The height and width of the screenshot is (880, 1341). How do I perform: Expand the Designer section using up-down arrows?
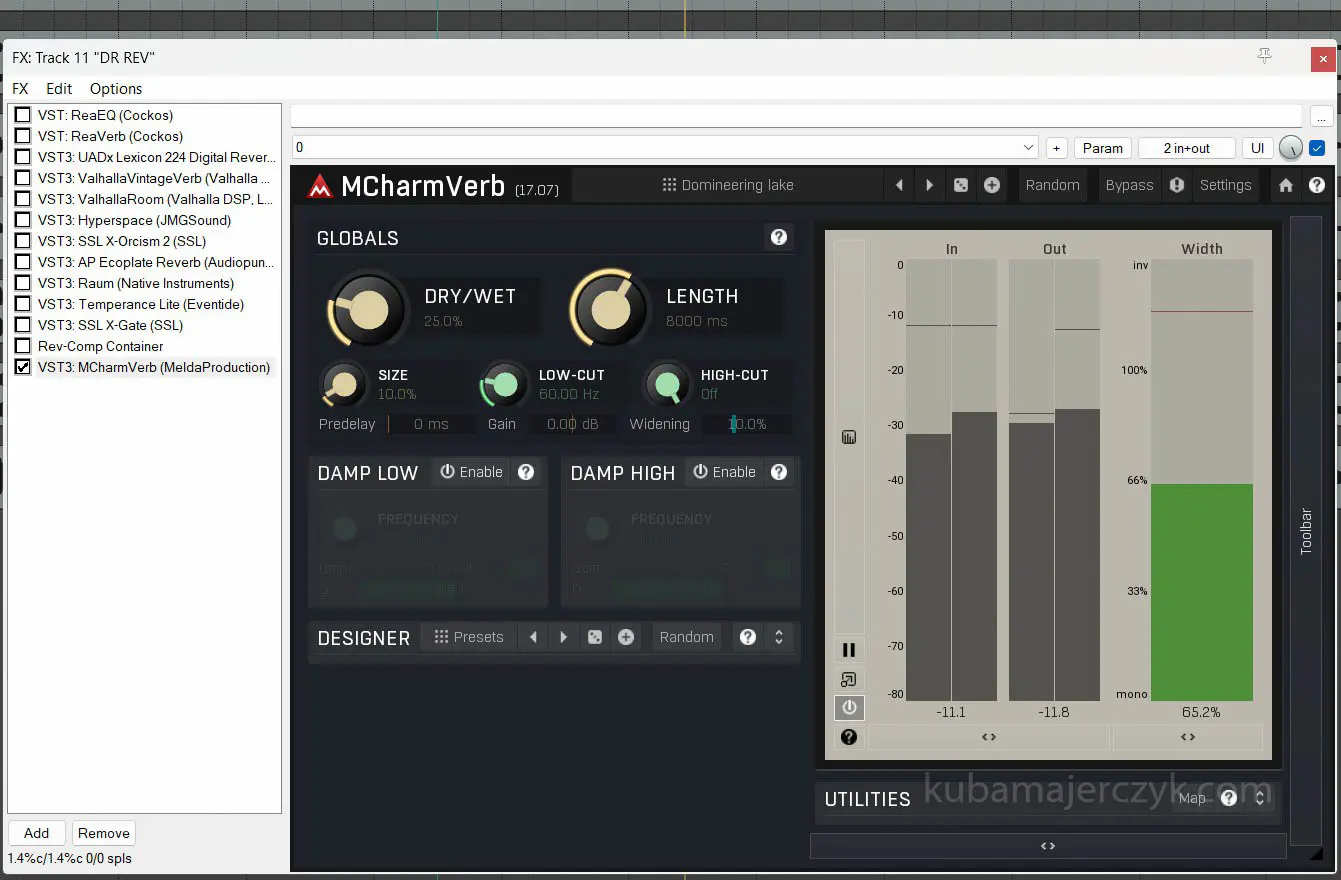779,637
